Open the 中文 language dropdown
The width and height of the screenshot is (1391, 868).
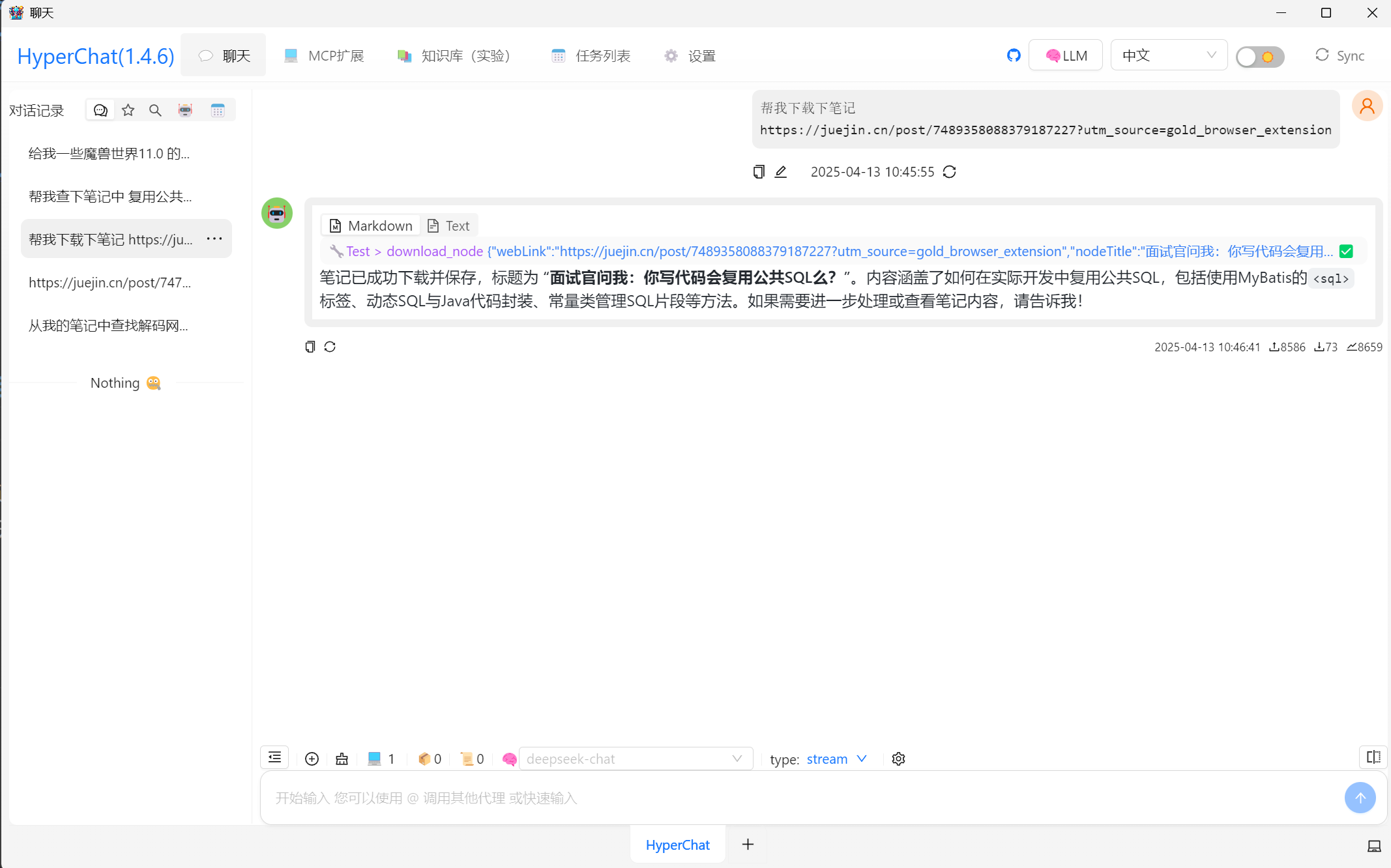pyautogui.click(x=1169, y=55)
